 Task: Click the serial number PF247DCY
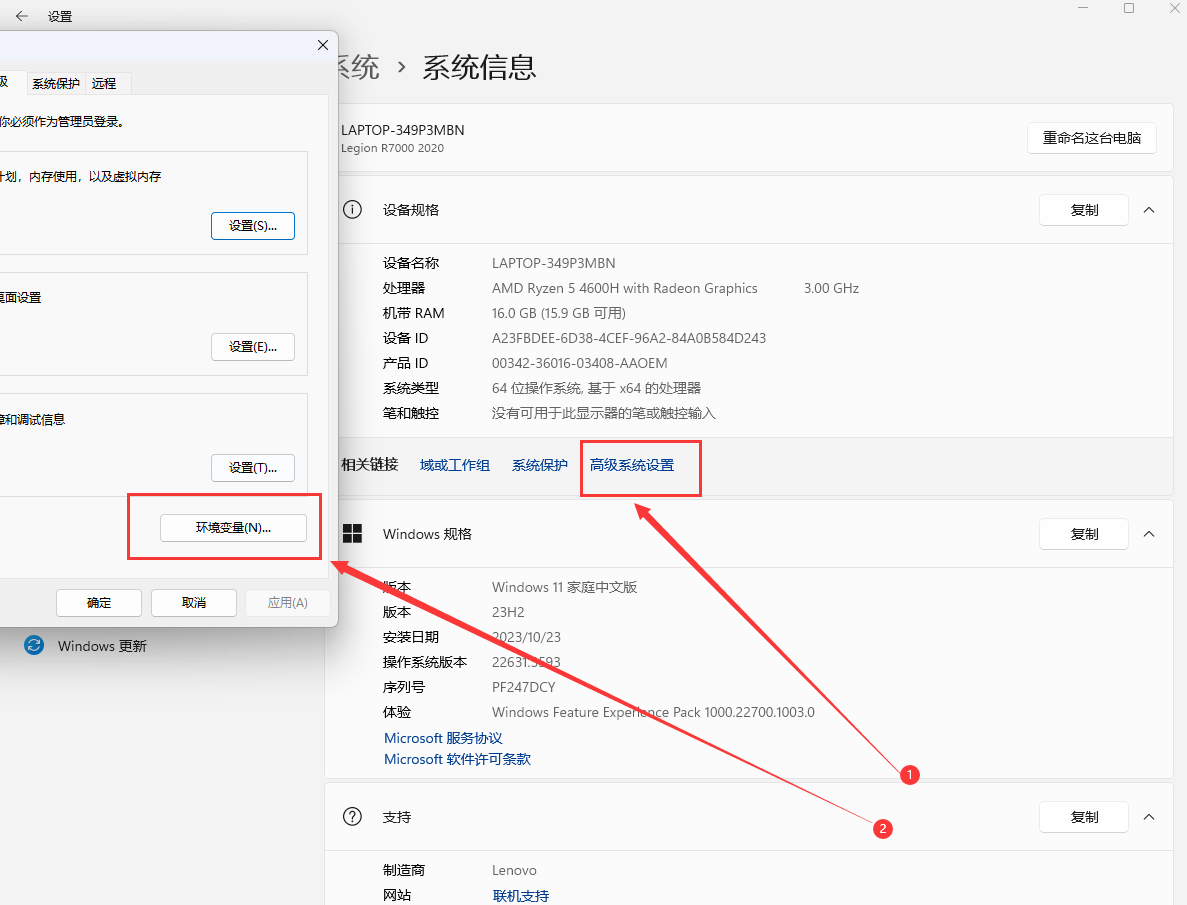(524, 687)
